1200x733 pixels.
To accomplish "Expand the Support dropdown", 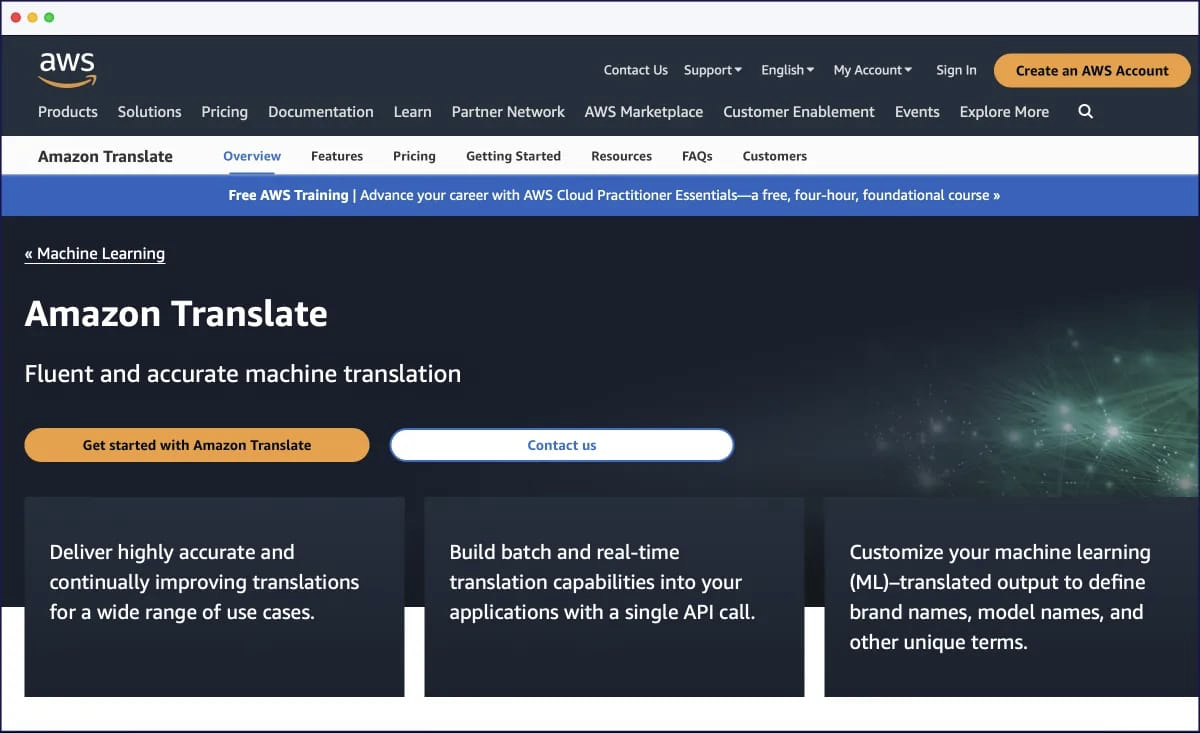I will [712, 70].
